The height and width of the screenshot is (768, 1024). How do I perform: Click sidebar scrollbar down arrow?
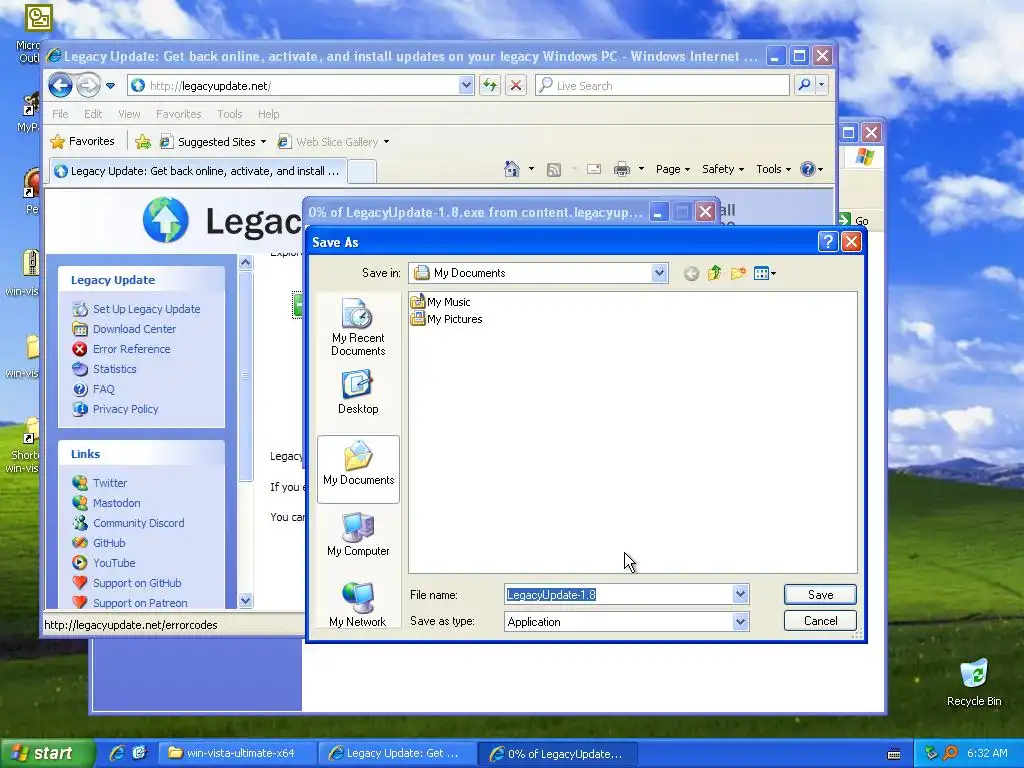[x=246, y=600]
